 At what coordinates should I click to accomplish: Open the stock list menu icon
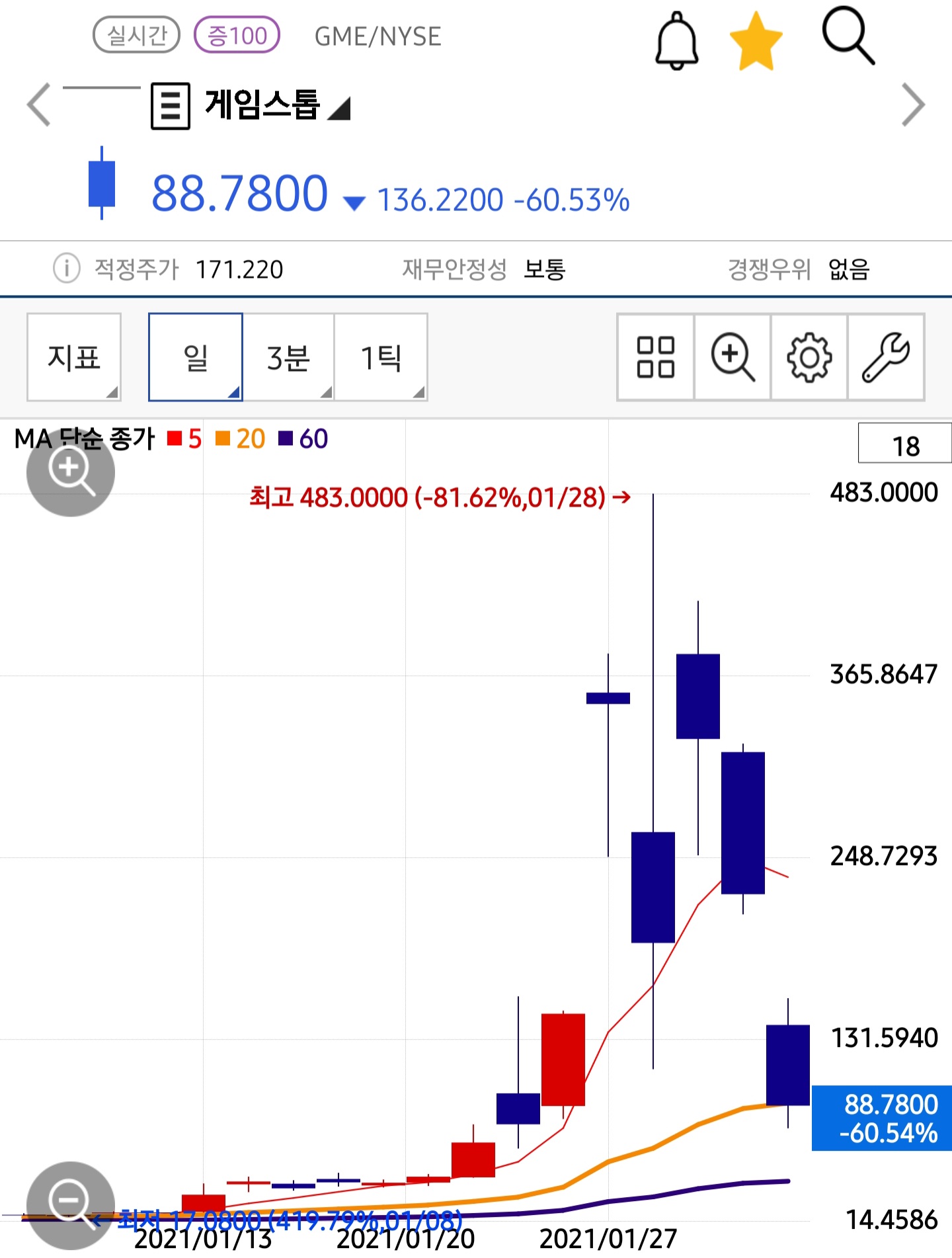pos(171,106)
